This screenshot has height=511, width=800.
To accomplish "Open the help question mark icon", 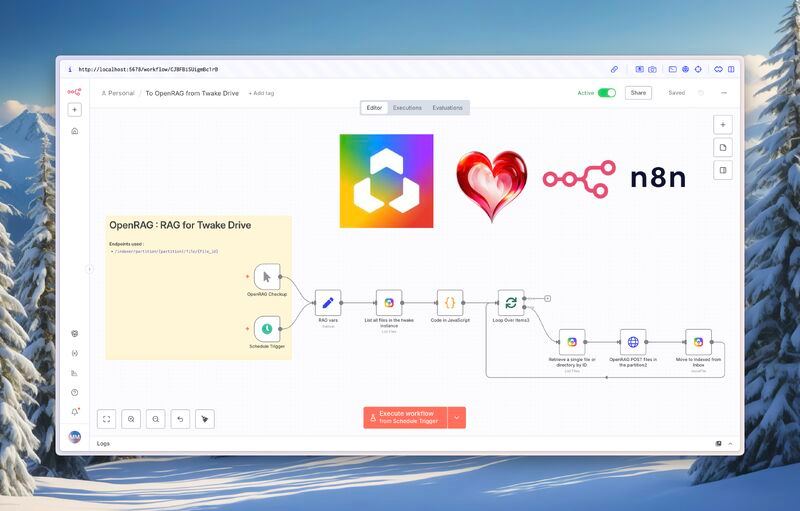I will 74,393.
